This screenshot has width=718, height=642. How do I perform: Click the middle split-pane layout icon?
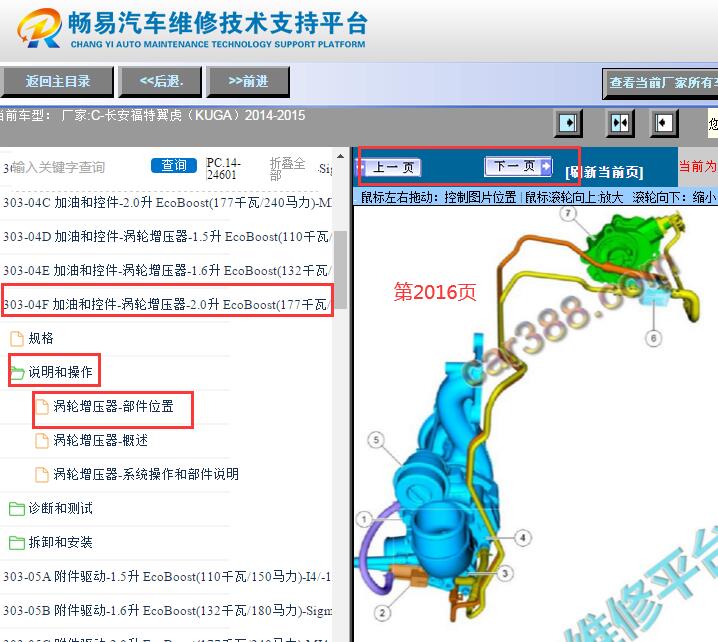click(620, 123)
